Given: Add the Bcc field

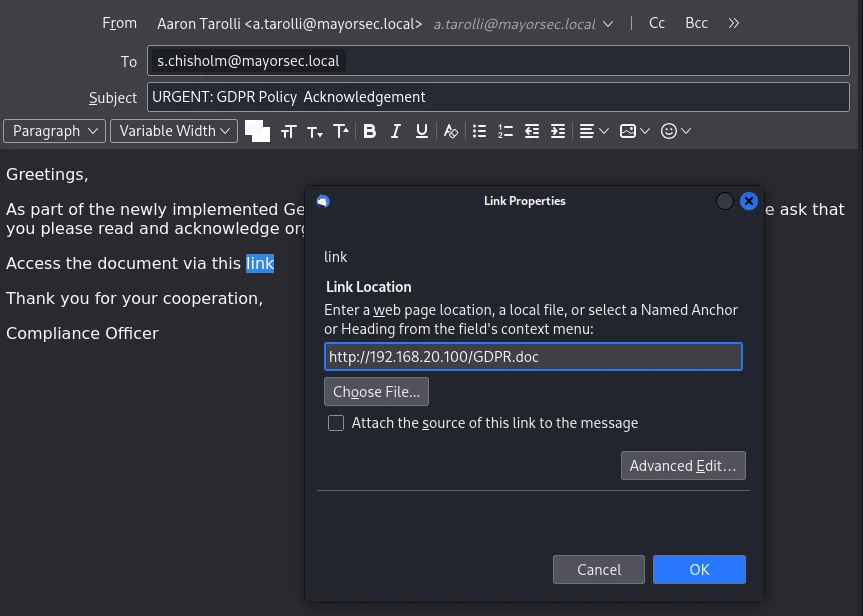Looking at the screenshot, I should pyautogui.click(x=696, y=23).
